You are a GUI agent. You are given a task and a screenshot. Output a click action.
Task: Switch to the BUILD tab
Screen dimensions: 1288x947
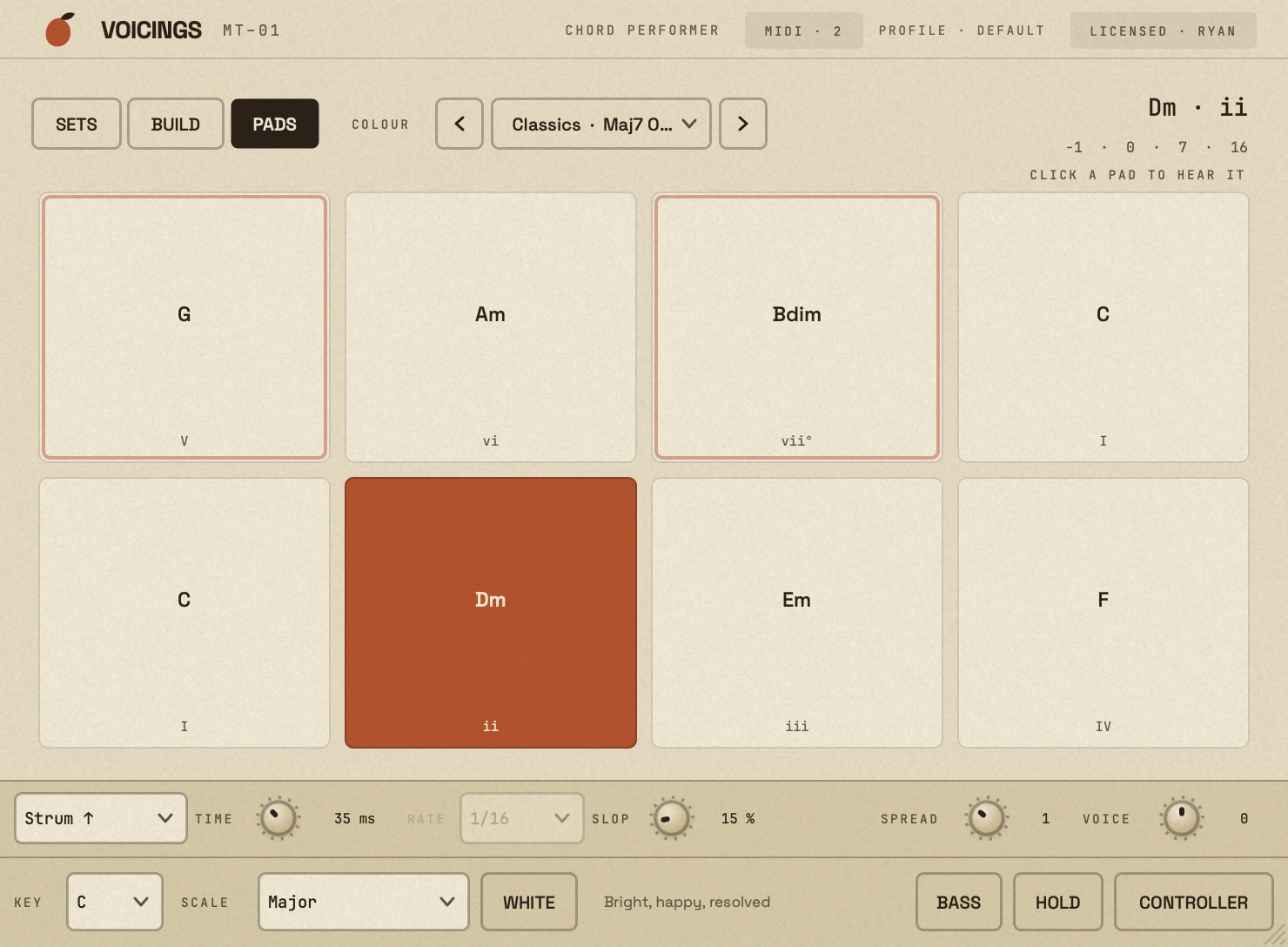(176, 124)
